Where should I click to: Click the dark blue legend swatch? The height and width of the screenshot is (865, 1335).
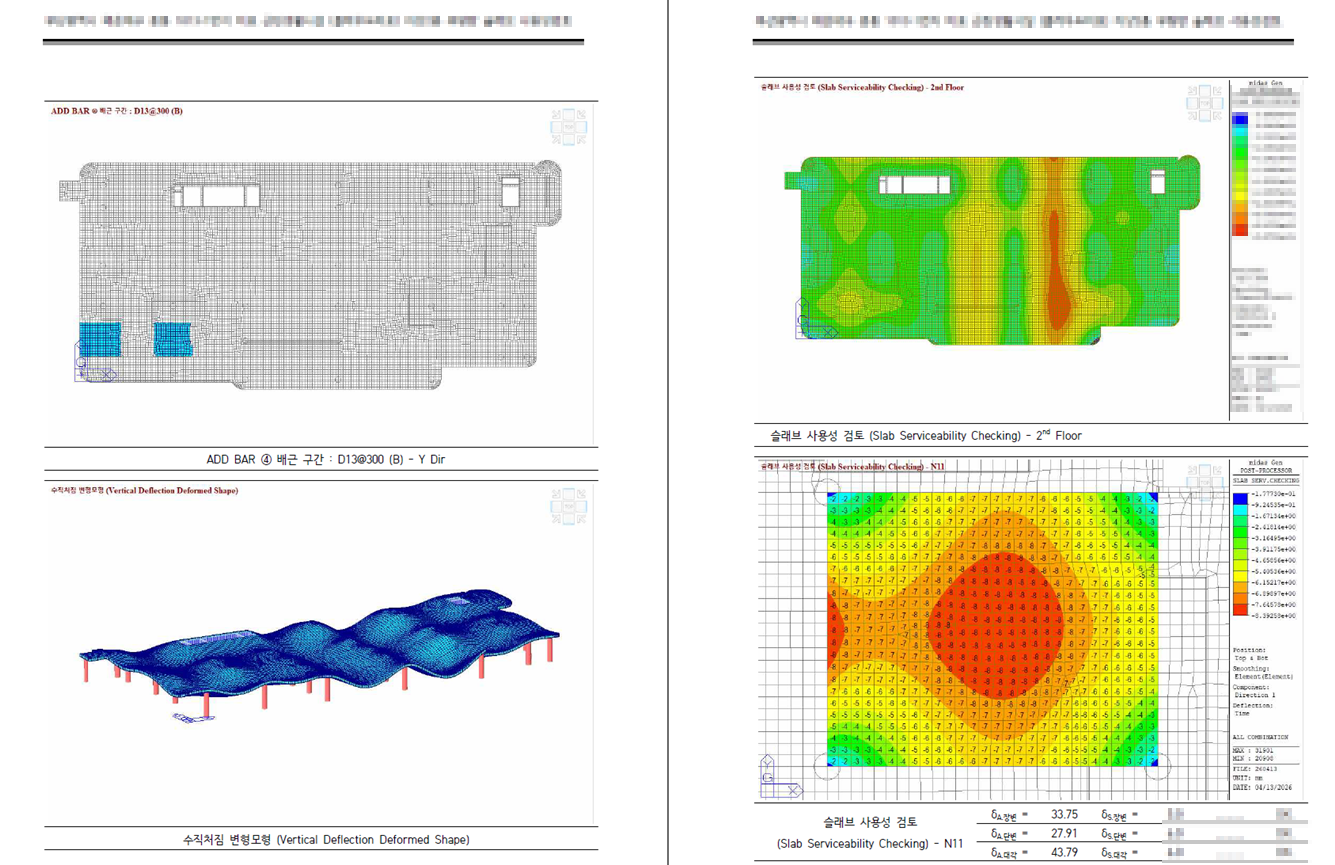[1240, 497]
